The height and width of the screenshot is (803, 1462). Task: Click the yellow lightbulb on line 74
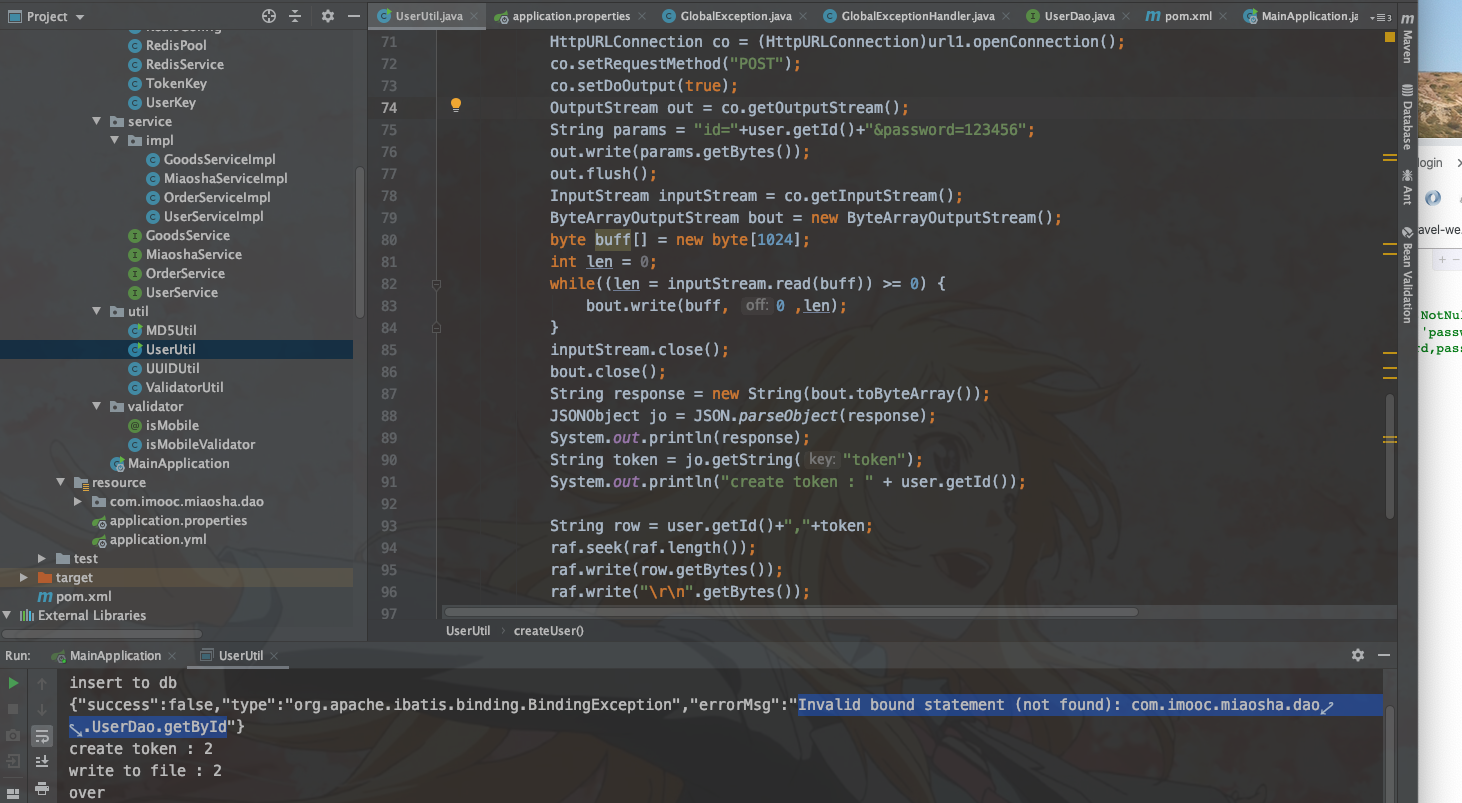click(456, 105)
